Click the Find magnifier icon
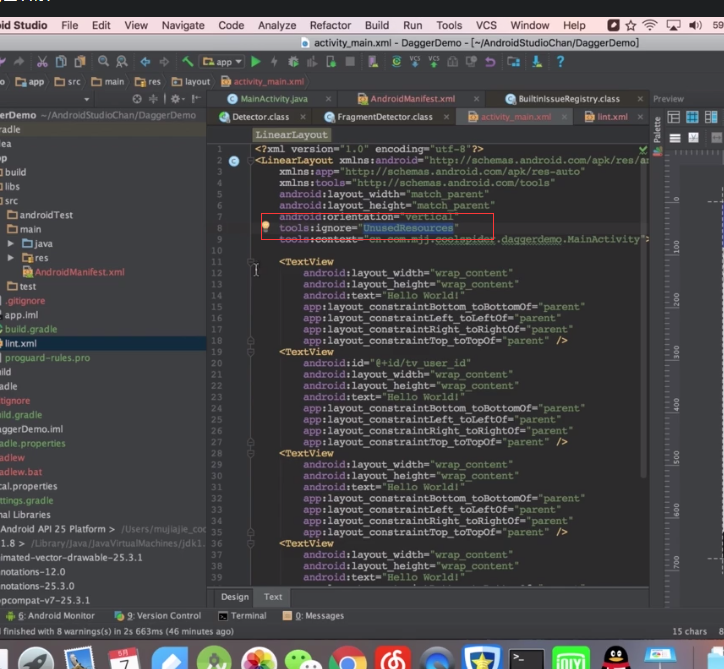 coord(103,61)
